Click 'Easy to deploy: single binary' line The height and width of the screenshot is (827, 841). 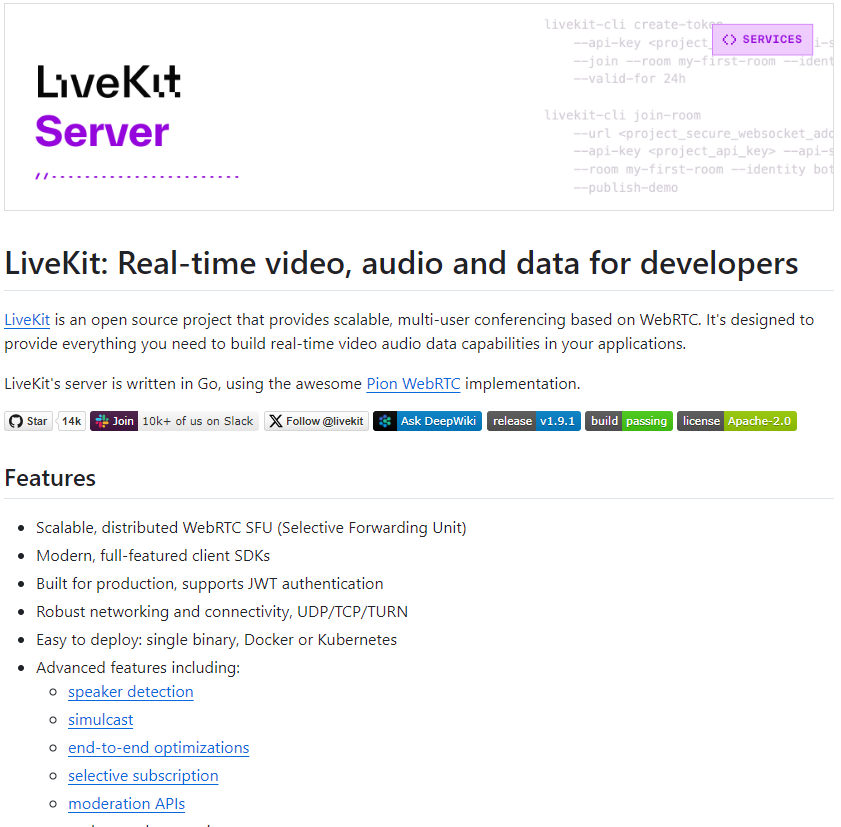click(216, 639)
